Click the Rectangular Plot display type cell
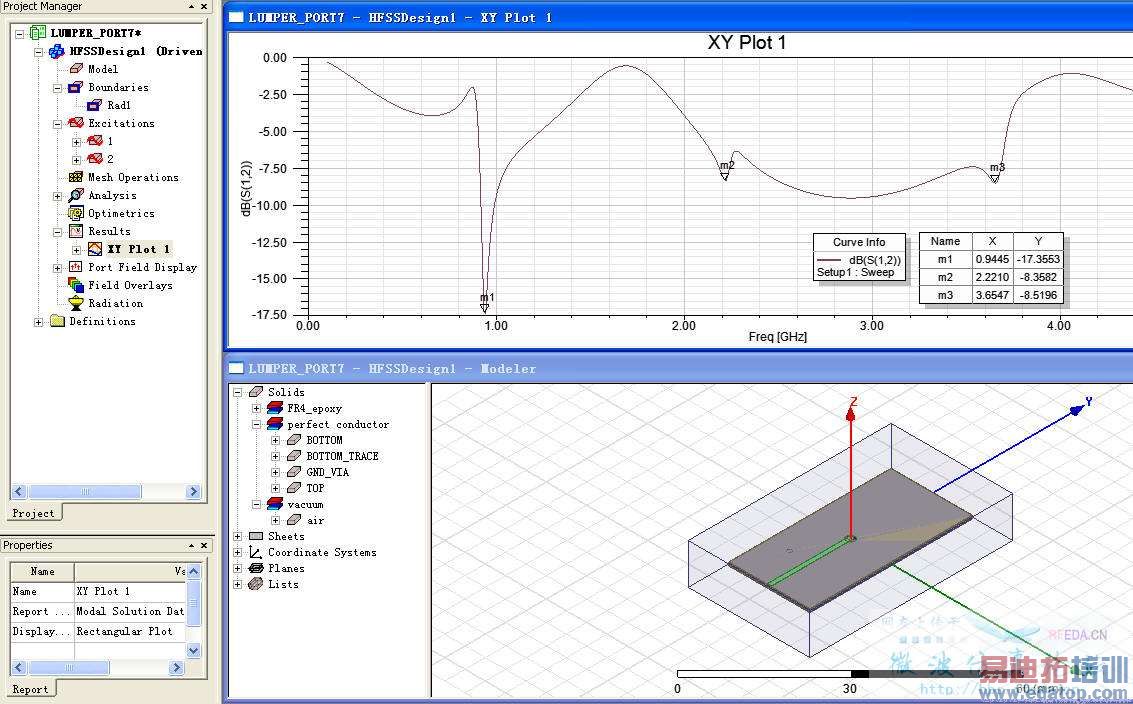Image resolution: width=1133 pixels, height=704 pixels. coord(125,631)
